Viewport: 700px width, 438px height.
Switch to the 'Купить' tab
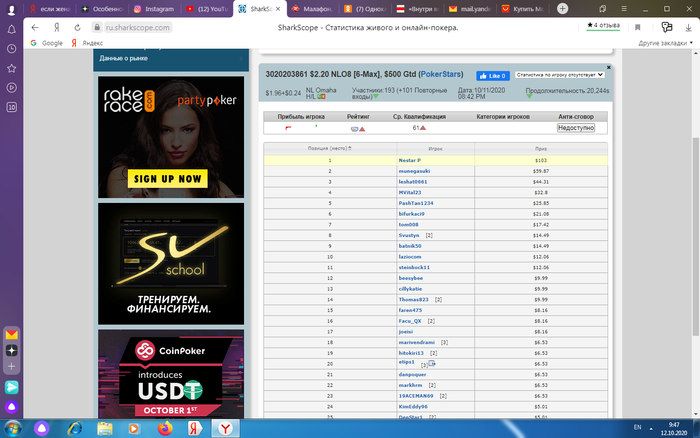click(x=523, y=9)
